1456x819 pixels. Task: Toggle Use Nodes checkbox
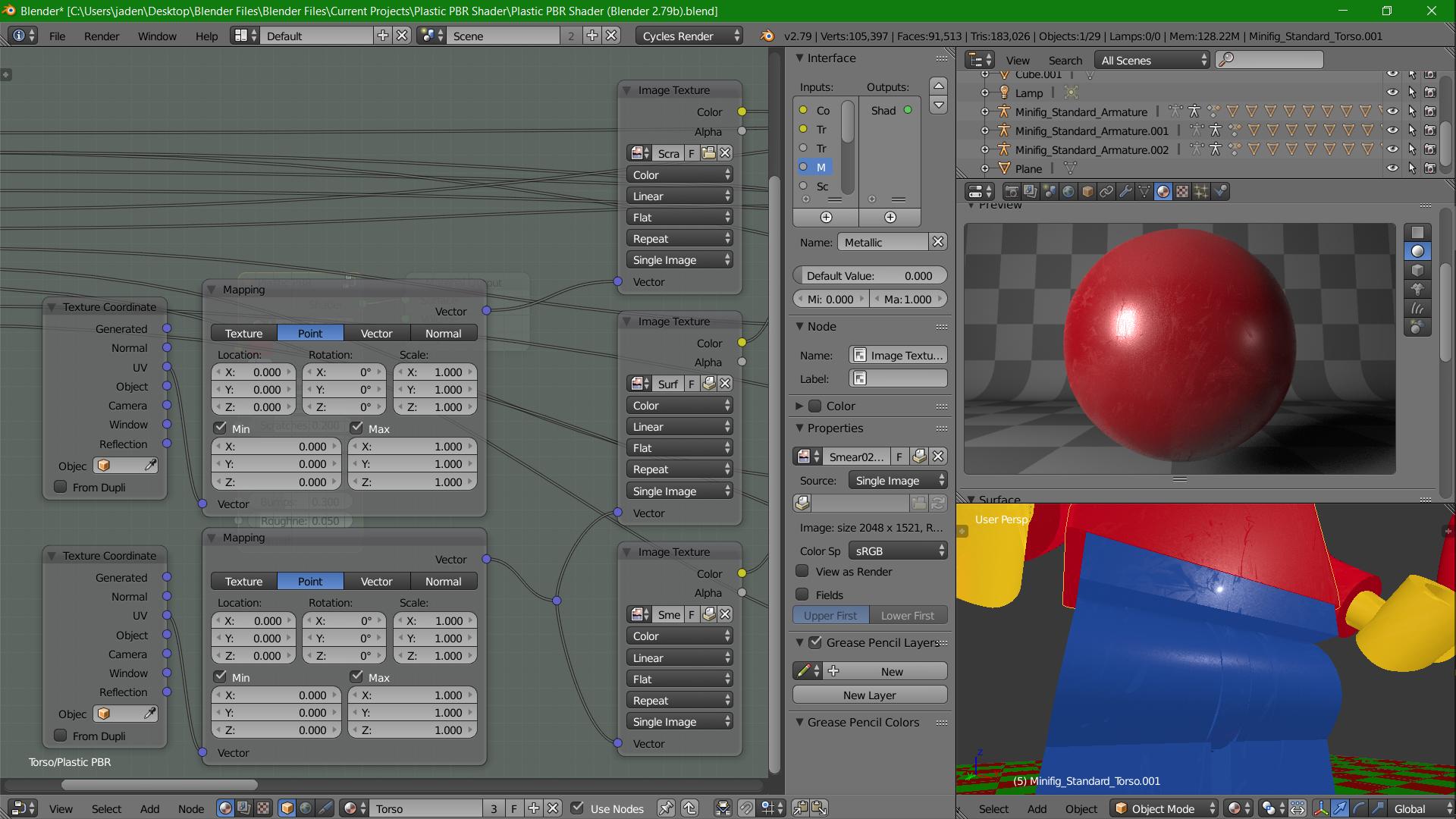click(x=577, y=808)
